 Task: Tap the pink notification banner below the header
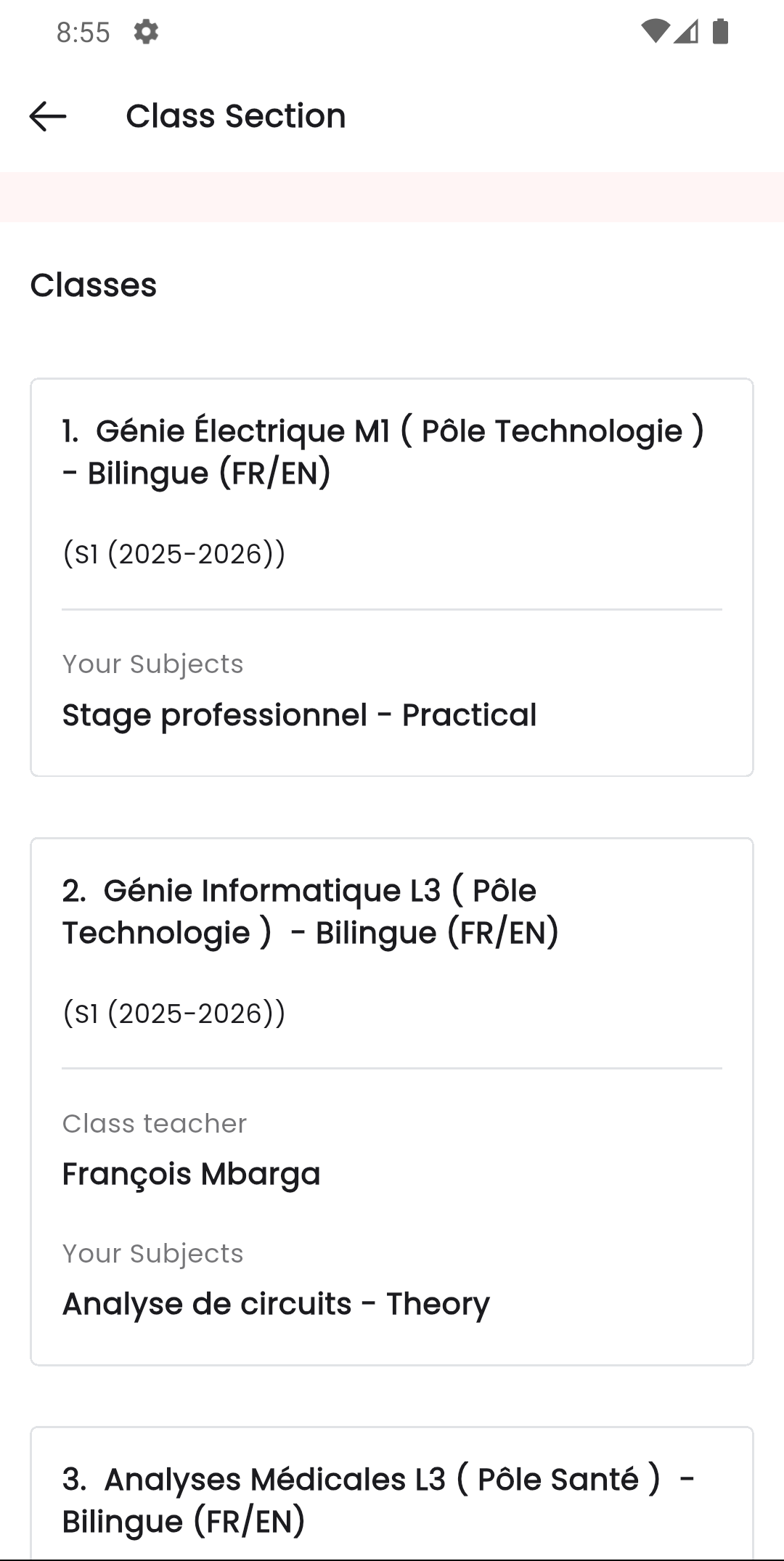click(x=392, y=194)
